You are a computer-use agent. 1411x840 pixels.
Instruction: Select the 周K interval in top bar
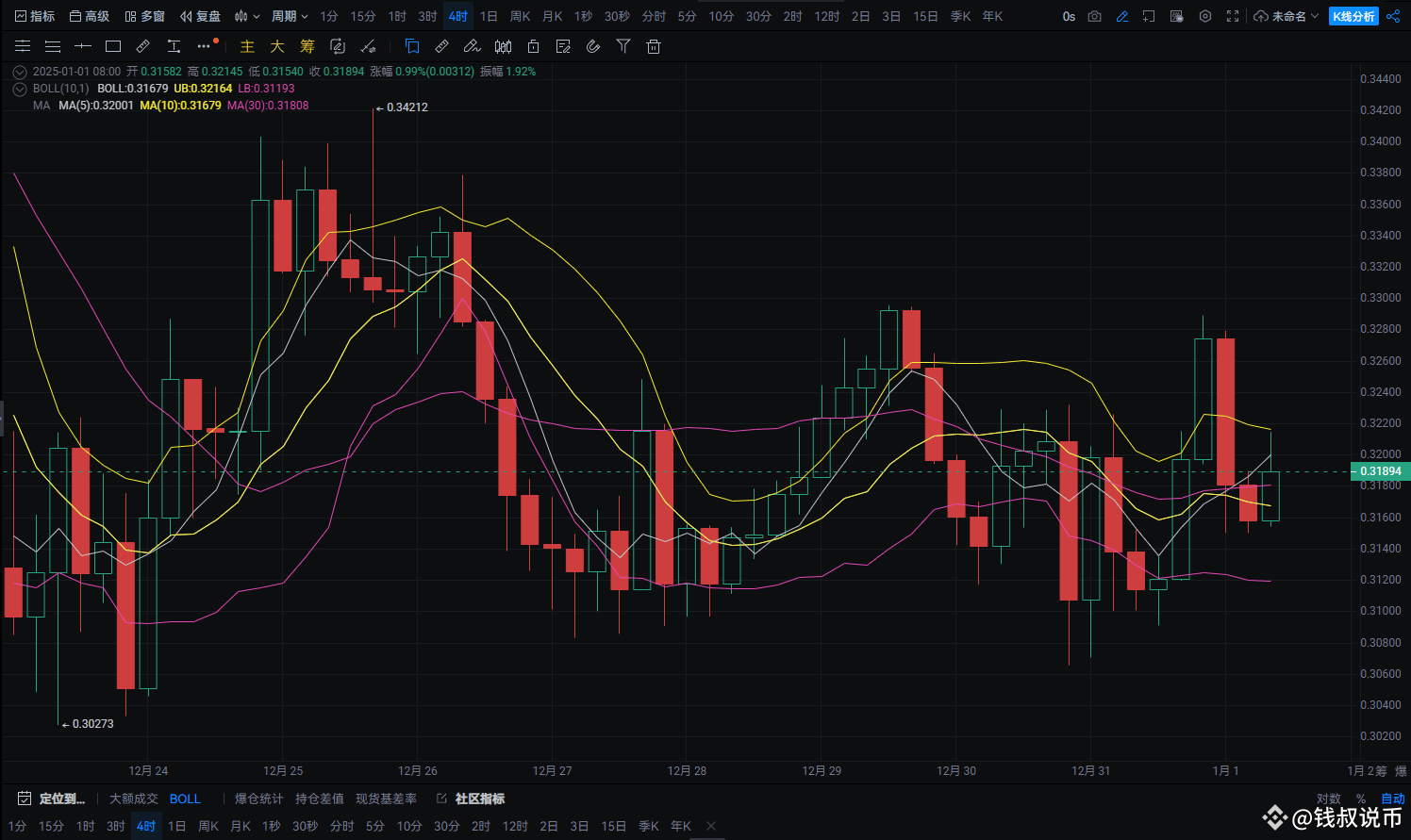[520, 16]
